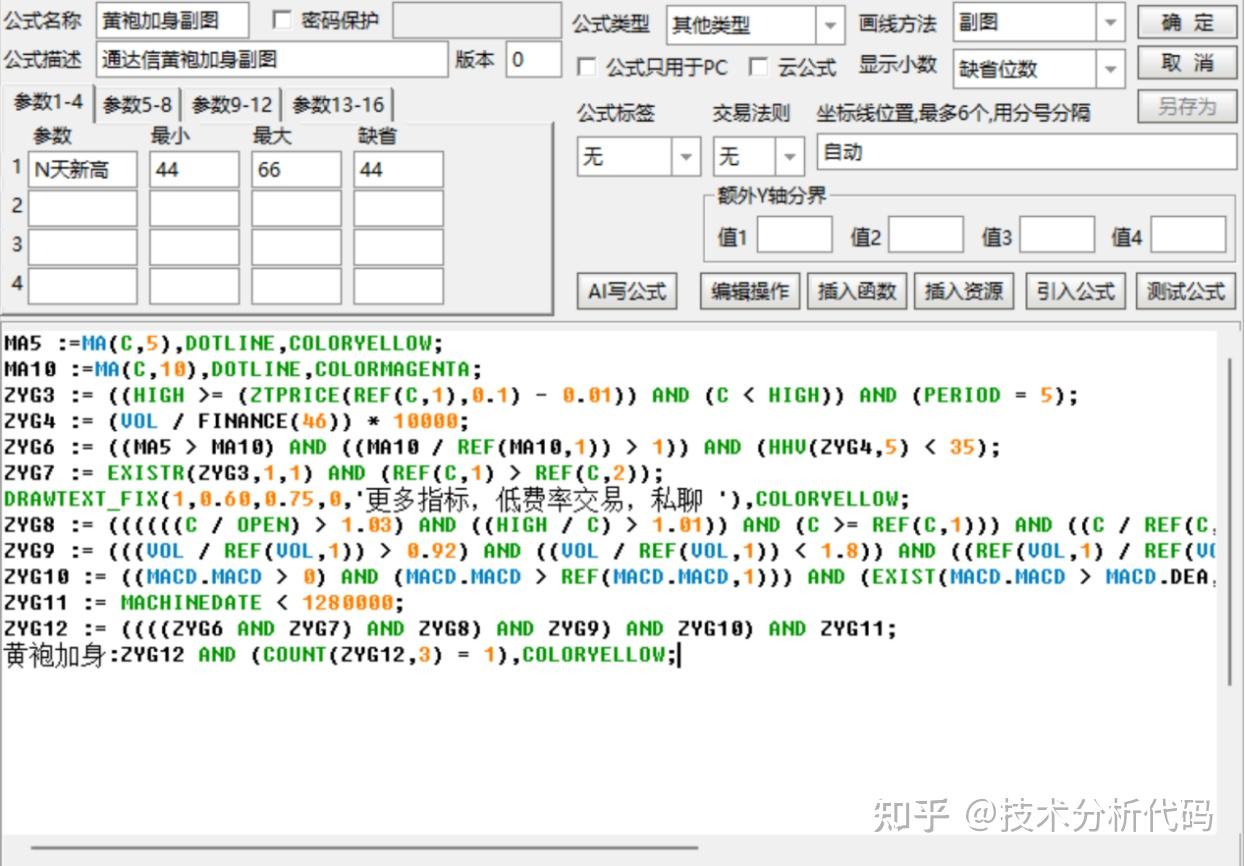
Task: Click parameter 2 name field
Action: (x=82, y=208)
